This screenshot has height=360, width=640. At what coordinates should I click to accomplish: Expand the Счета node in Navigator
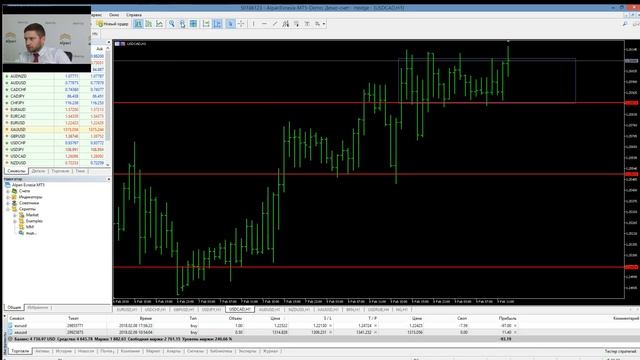click(8, 191)
